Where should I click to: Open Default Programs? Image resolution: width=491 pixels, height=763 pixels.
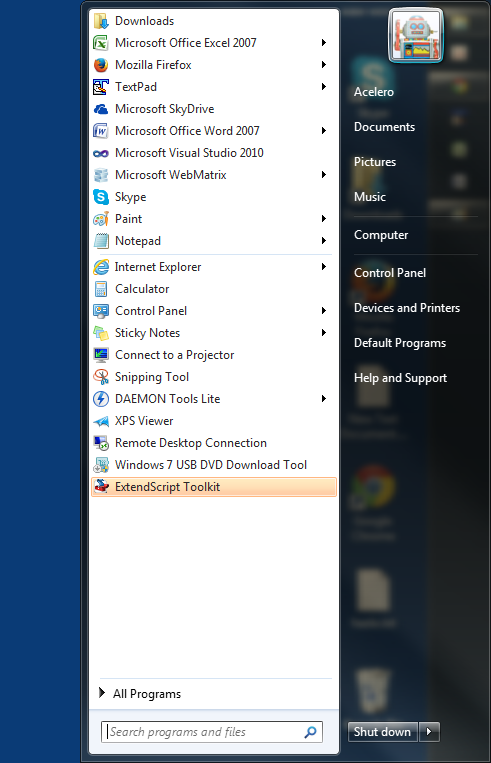400,343
